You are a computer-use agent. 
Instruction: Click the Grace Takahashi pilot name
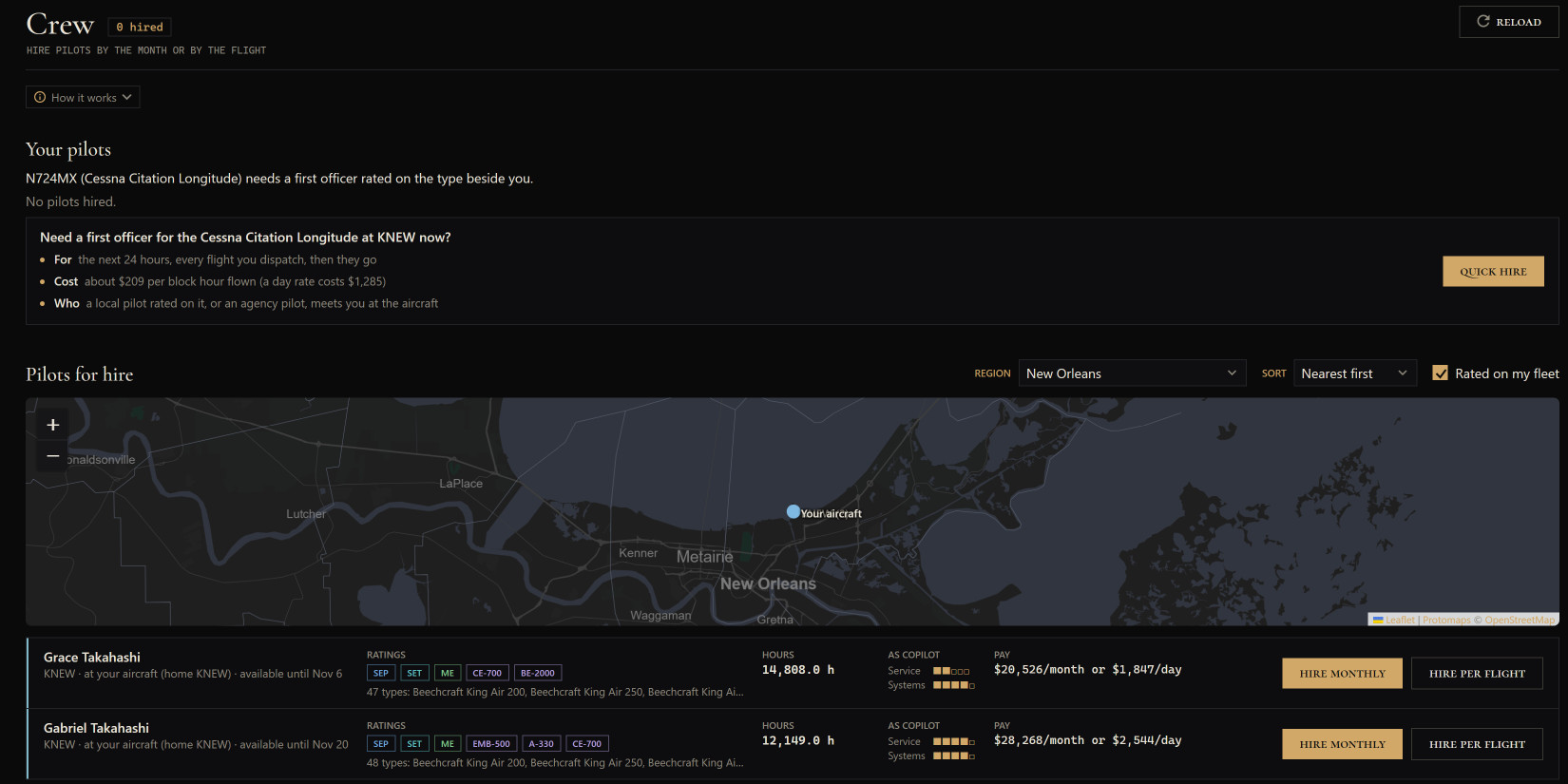click(x=92, y=657)
